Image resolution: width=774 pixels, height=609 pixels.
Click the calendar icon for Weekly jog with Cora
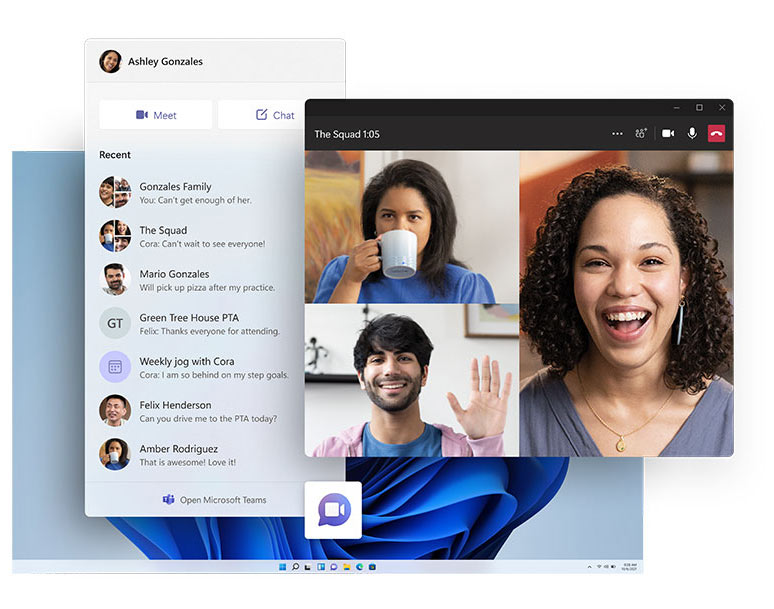click(x=115, y=367)
